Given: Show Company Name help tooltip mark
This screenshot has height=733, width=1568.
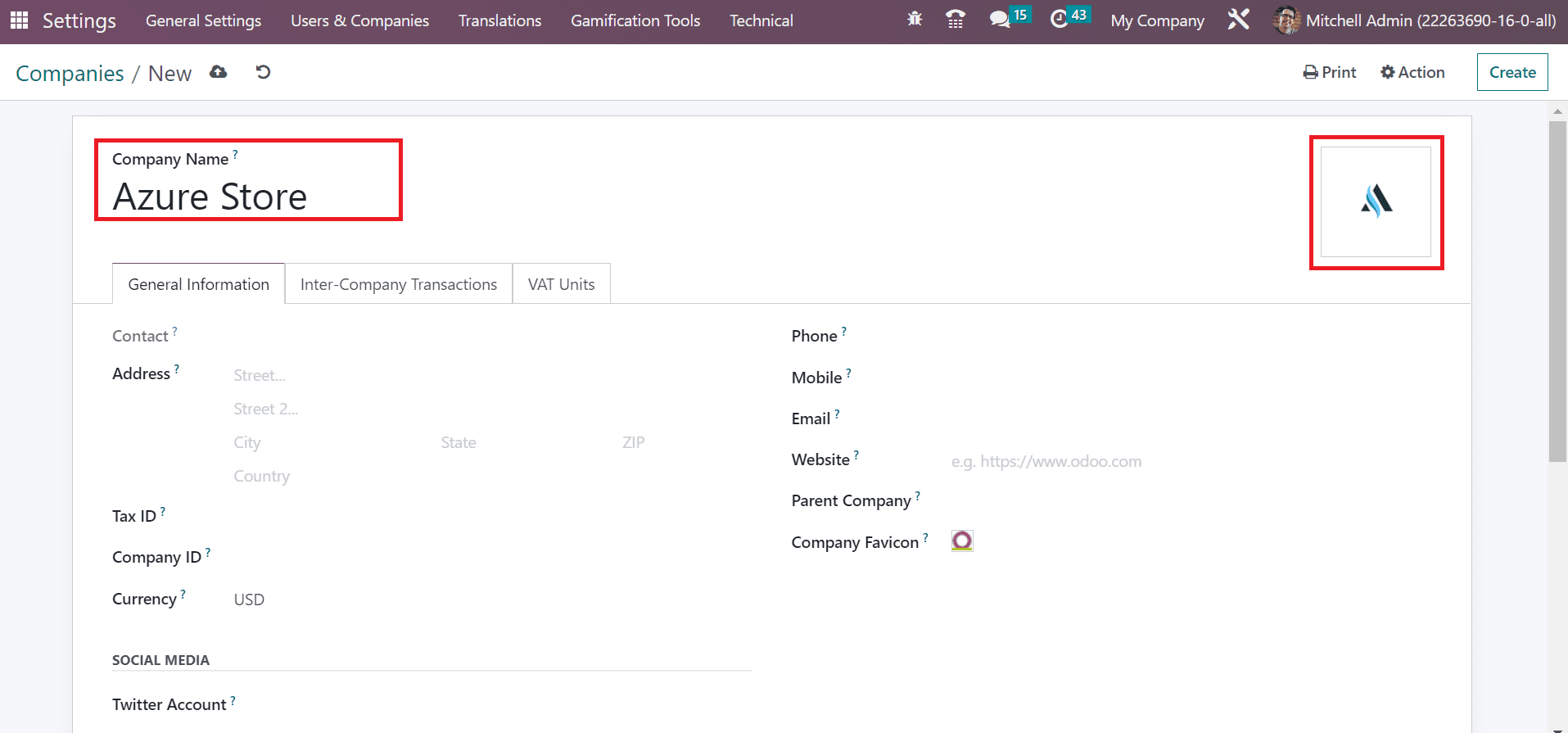Looking at the screenshot, I should (235, 153).
